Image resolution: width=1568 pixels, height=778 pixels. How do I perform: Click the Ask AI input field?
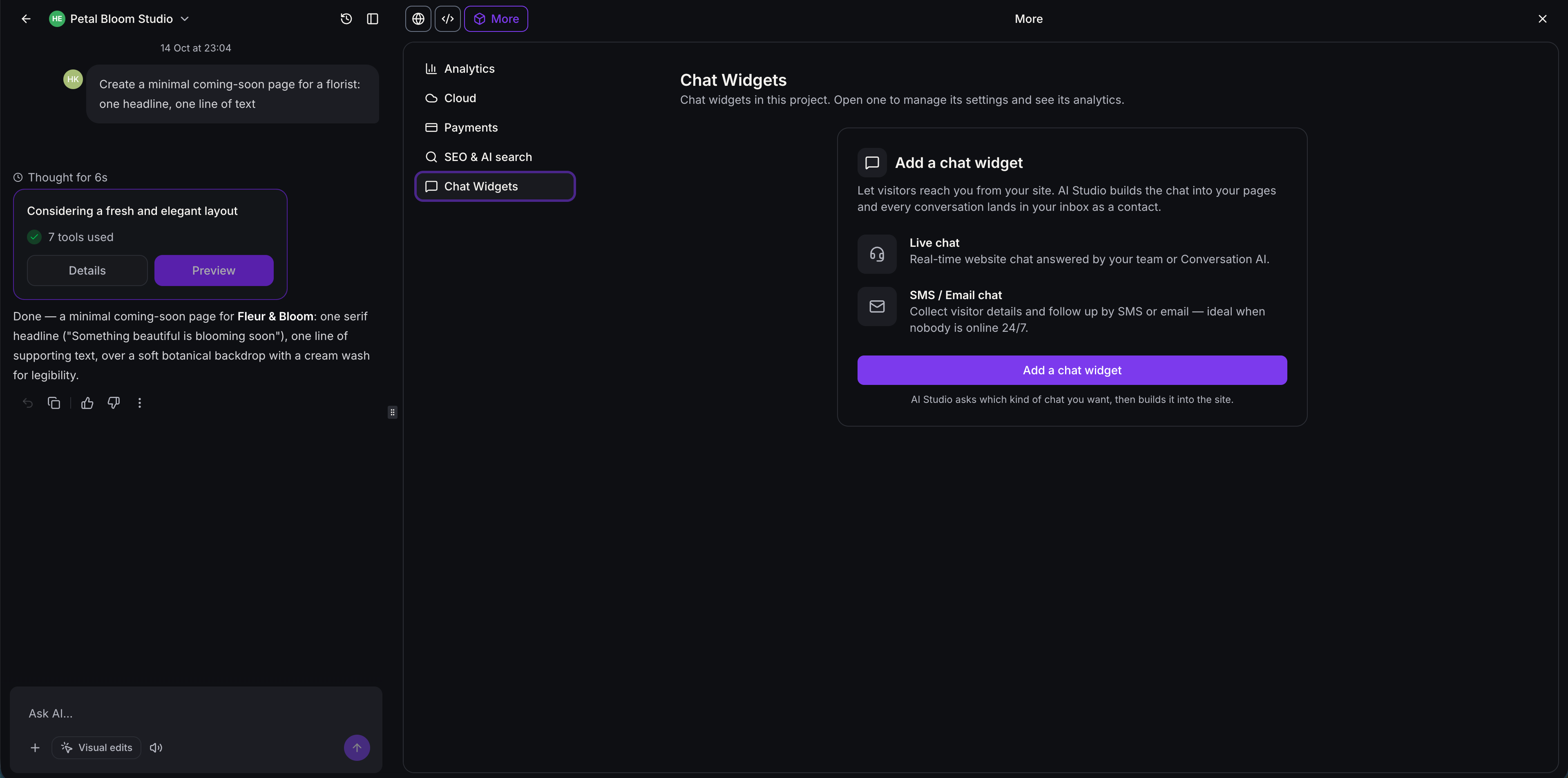click(196, 713)
